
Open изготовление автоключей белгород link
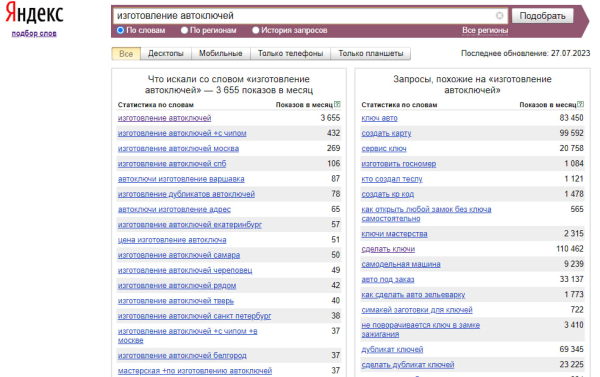pyautogui.click(x=182, y=356)
